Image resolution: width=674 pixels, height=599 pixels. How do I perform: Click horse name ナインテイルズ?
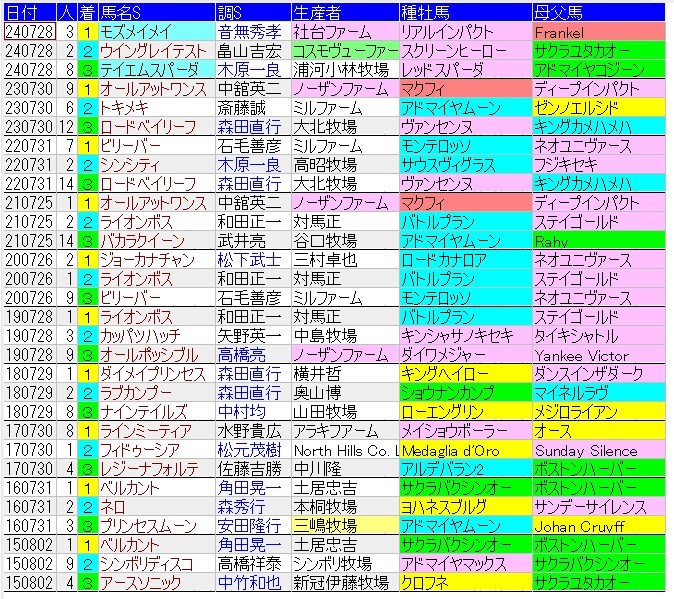[x=157, y=412]
